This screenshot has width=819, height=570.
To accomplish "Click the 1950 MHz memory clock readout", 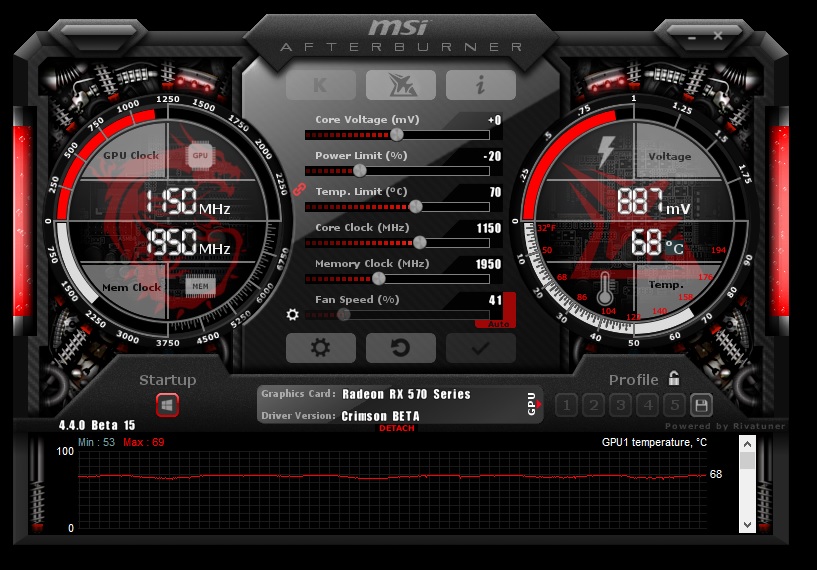I will [188, 242].
